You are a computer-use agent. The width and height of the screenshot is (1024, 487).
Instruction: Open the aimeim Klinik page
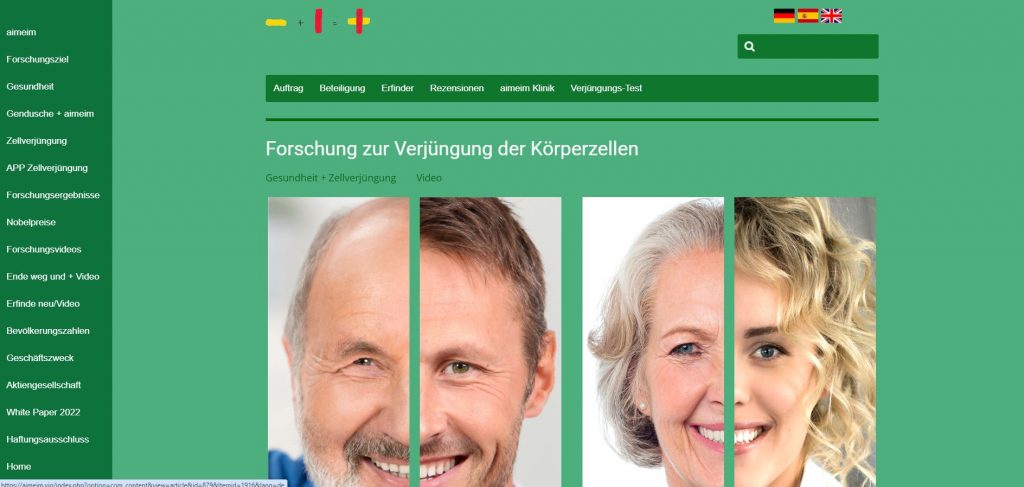tap(527, 88)
